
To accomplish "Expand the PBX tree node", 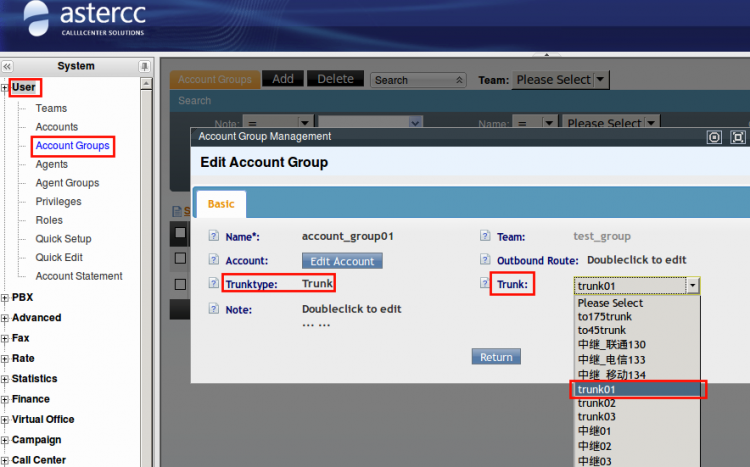I will 5,298.
